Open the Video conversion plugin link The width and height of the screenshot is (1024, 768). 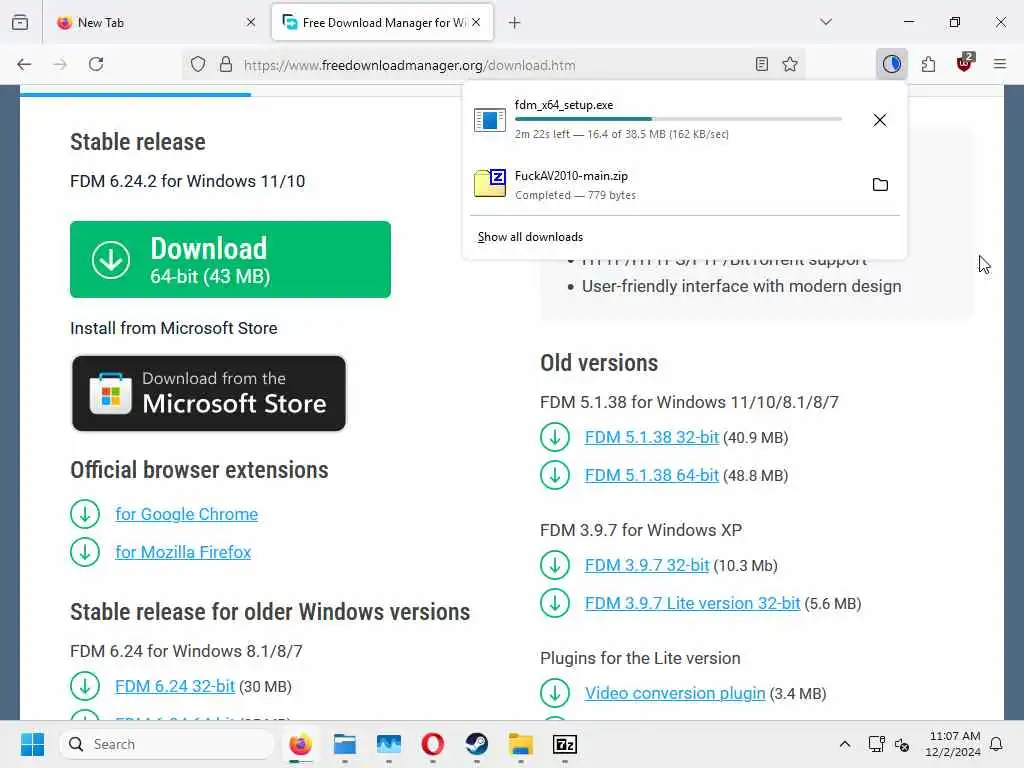(675, 694)
